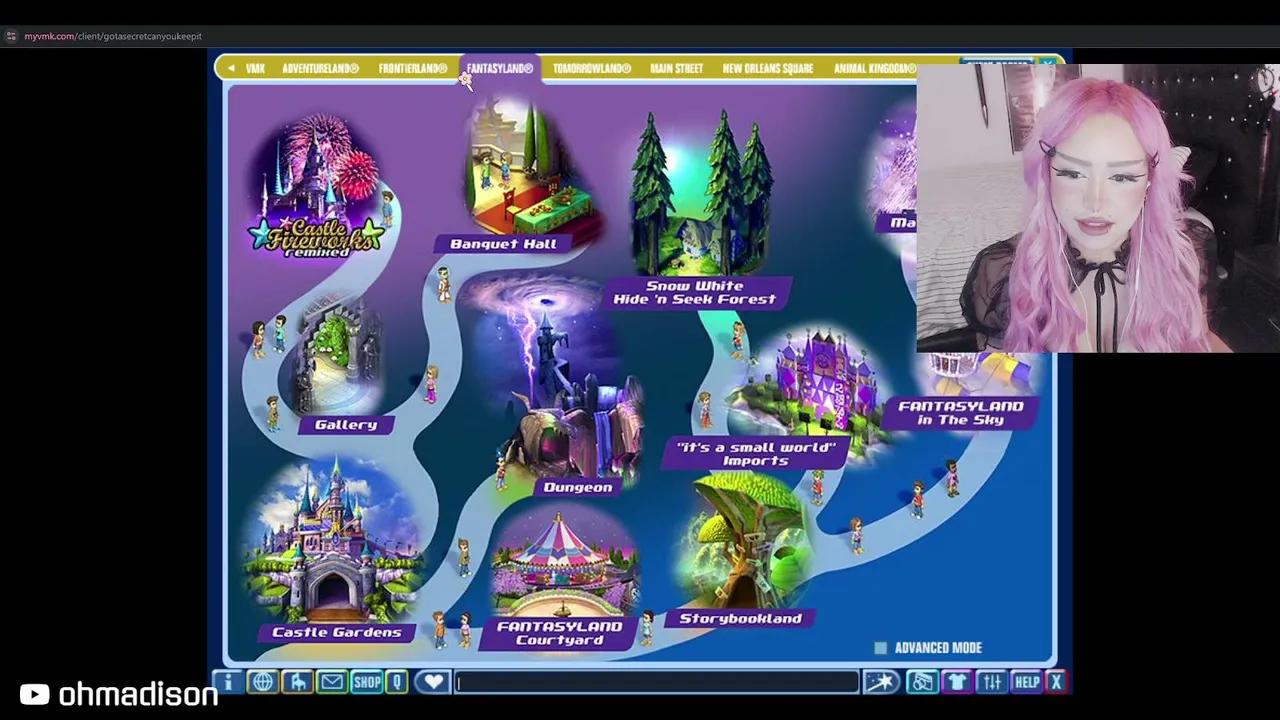
Task: Open the photo camera icon
Action: coord(922,682)
